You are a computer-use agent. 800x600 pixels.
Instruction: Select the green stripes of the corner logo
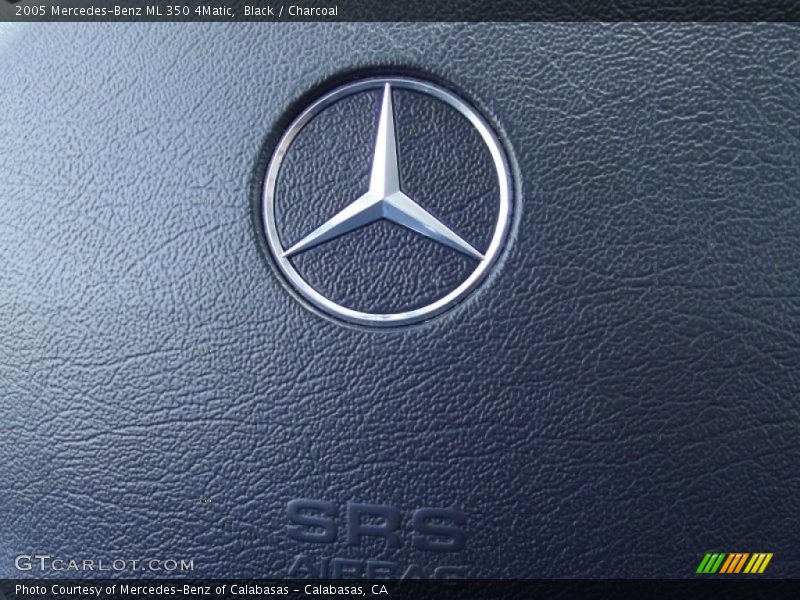click(709, 563)
